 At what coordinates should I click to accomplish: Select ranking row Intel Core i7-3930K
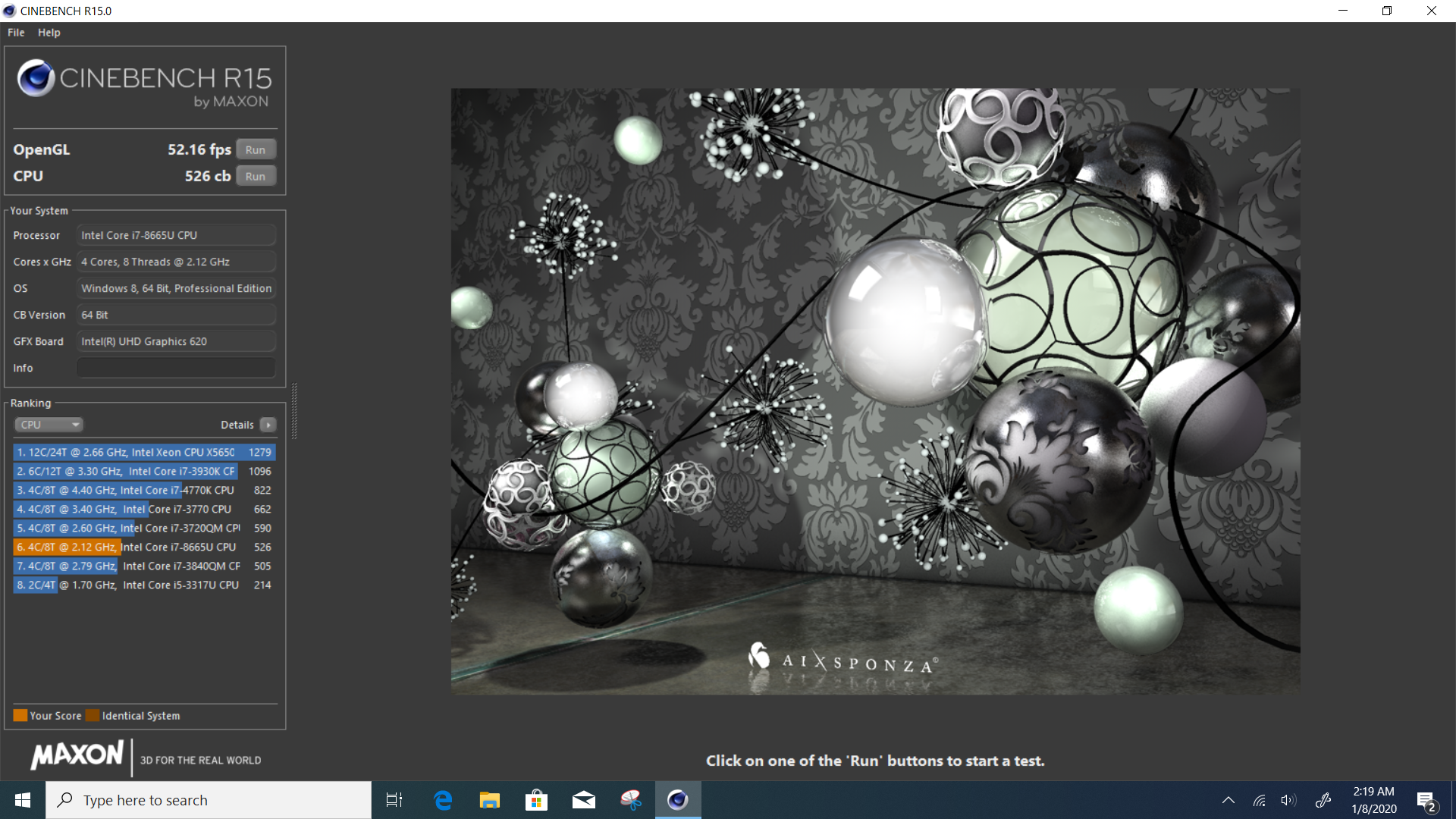144,471
